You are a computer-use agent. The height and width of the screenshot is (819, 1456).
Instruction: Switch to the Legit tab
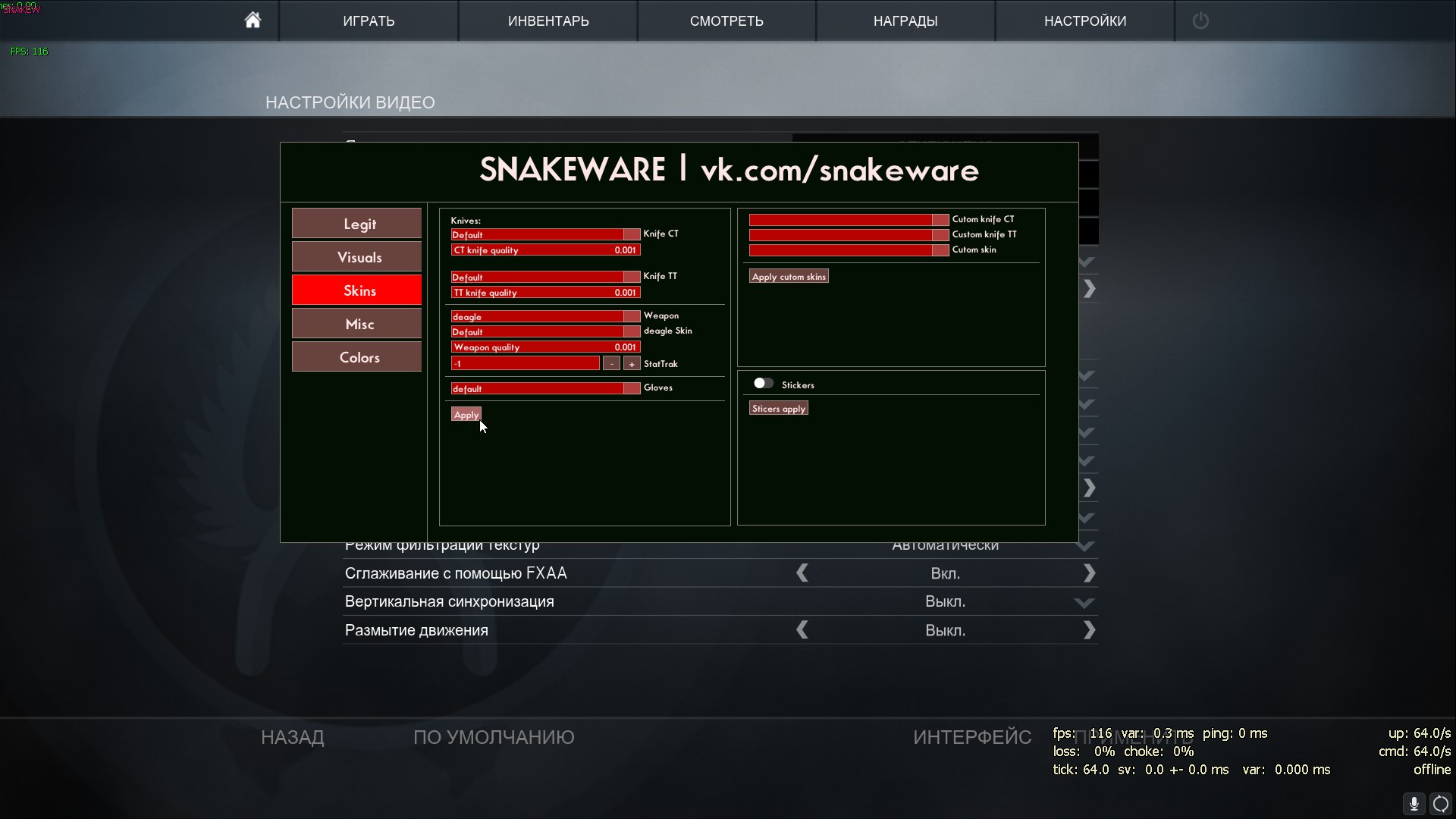356,224
